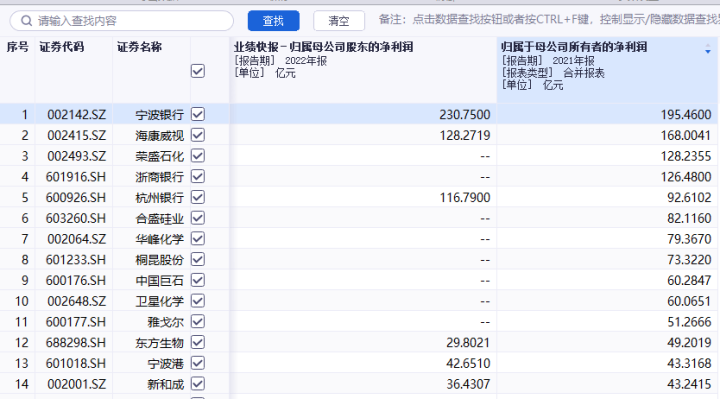Click the 合盛硅业 security name
Viewport: 720px width, 399px height.
[160, 218]
